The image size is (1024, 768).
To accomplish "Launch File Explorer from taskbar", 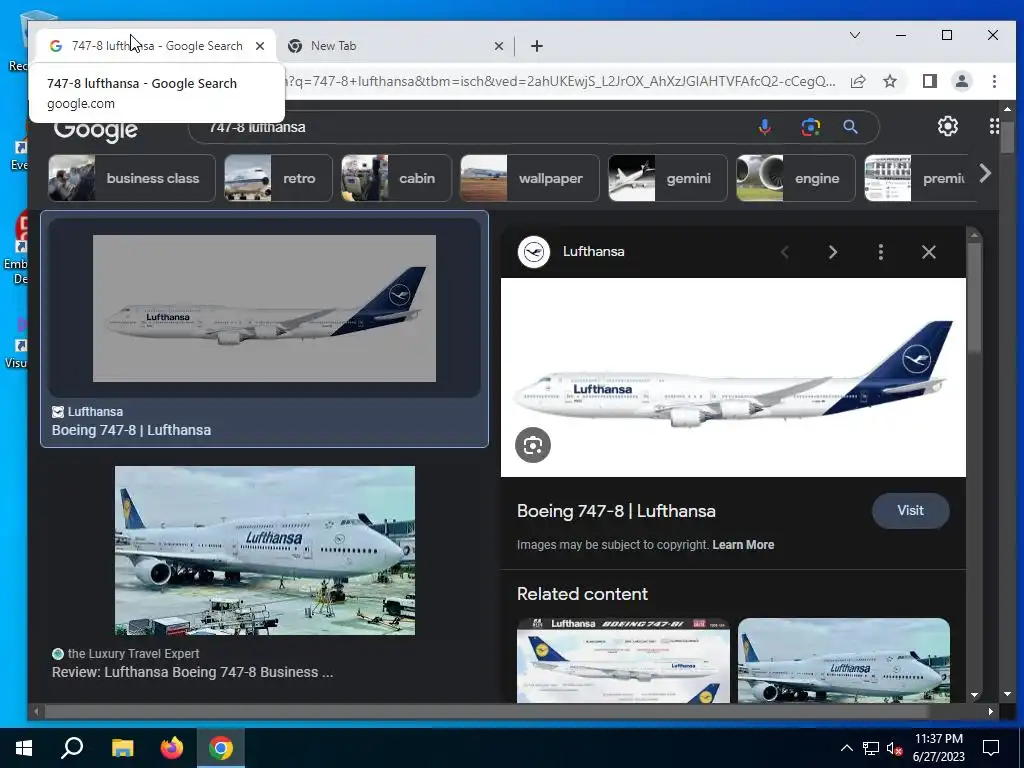I will coord(122,748).
